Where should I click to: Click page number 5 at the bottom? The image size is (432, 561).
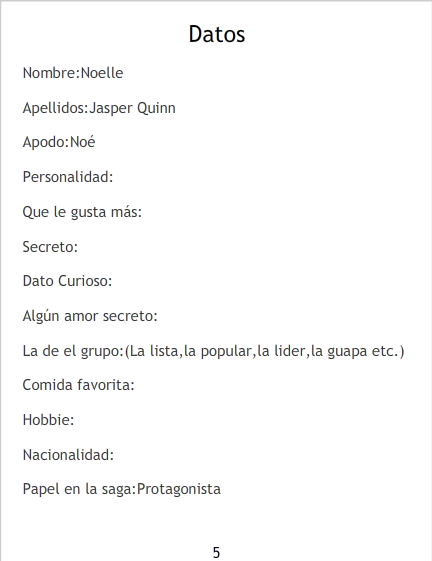click(x=216, y=552)
